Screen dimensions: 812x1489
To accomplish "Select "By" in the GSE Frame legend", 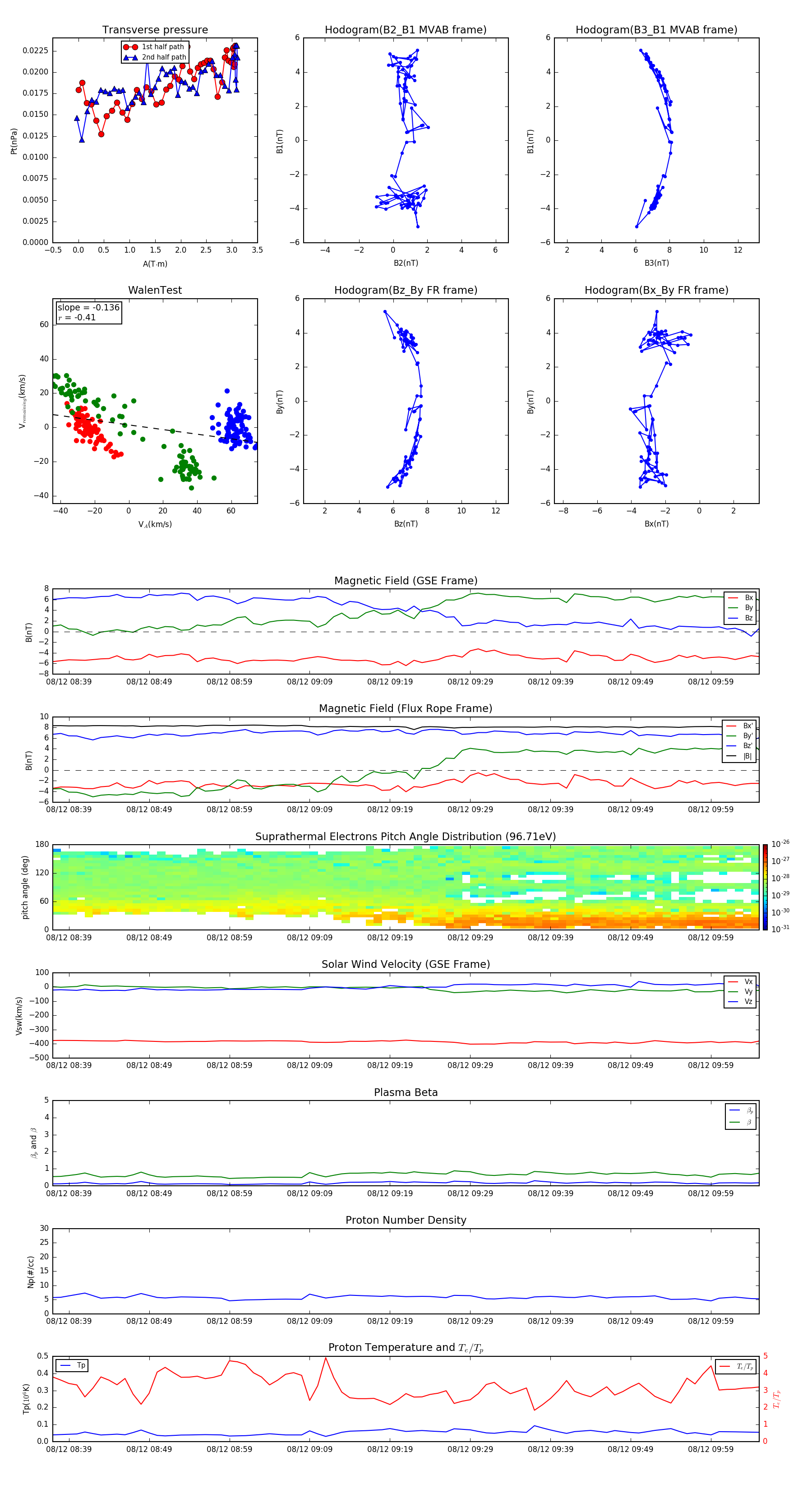I will [x=741, y=607].
